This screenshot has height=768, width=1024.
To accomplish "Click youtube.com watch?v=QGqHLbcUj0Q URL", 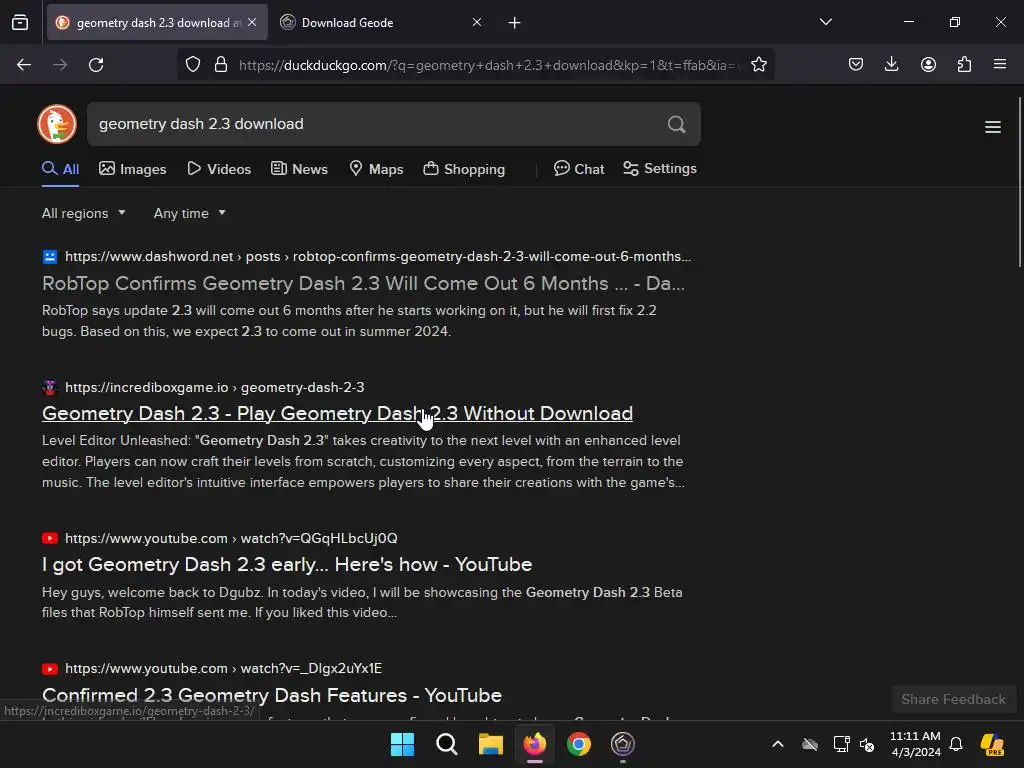I will [231, 538].
